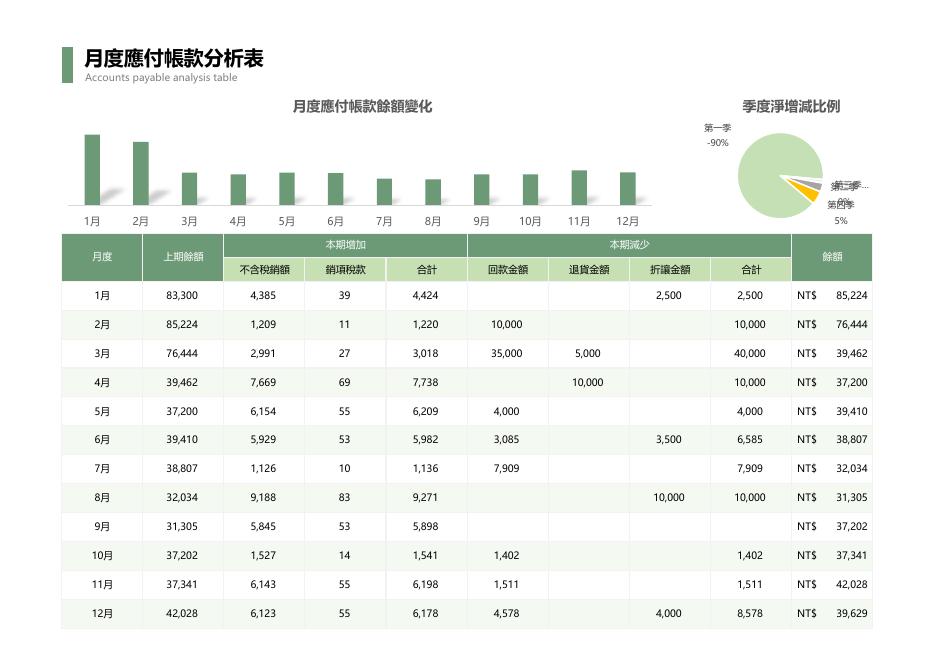Click the 第一季 -90% pie label
The image size is (936, 662).
pyautogui.click(x=718, y=135)
